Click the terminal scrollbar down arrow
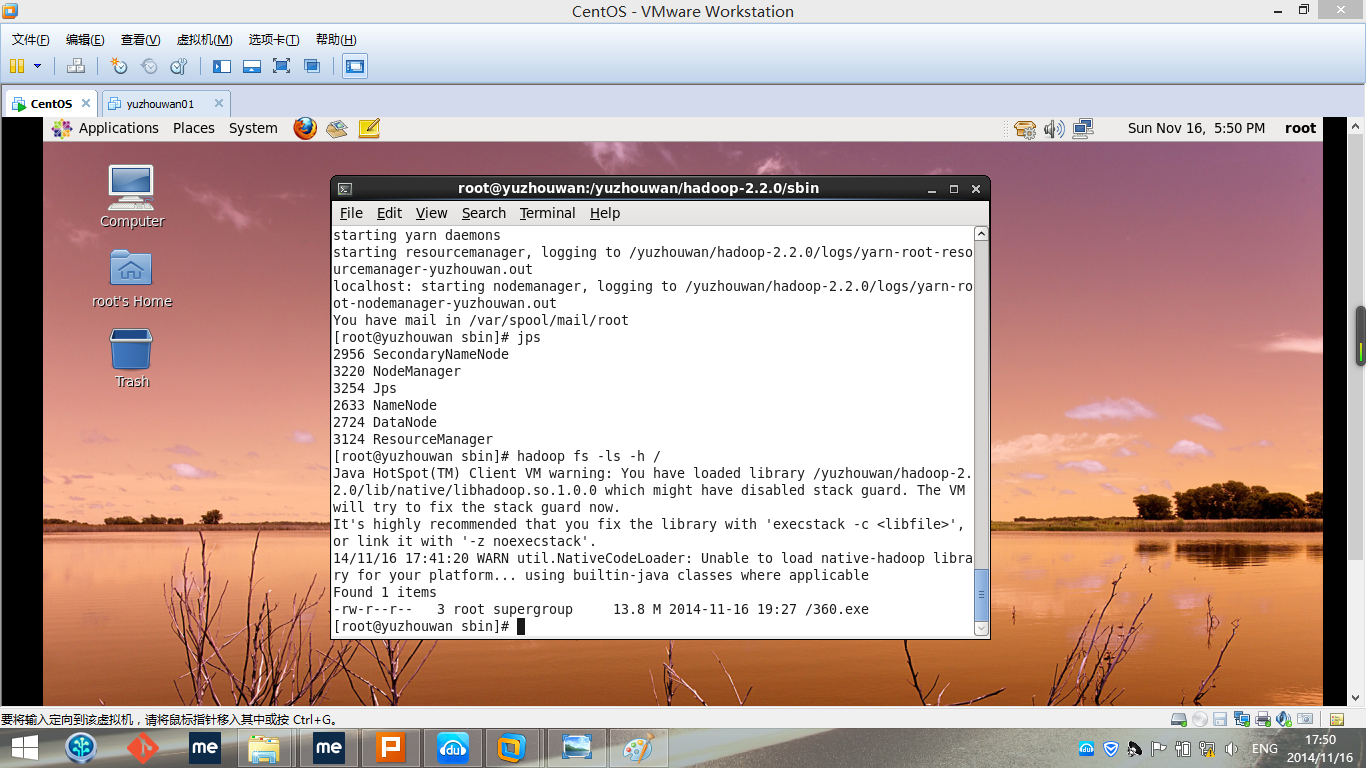The image size is (1366, 768). [981, 628]
